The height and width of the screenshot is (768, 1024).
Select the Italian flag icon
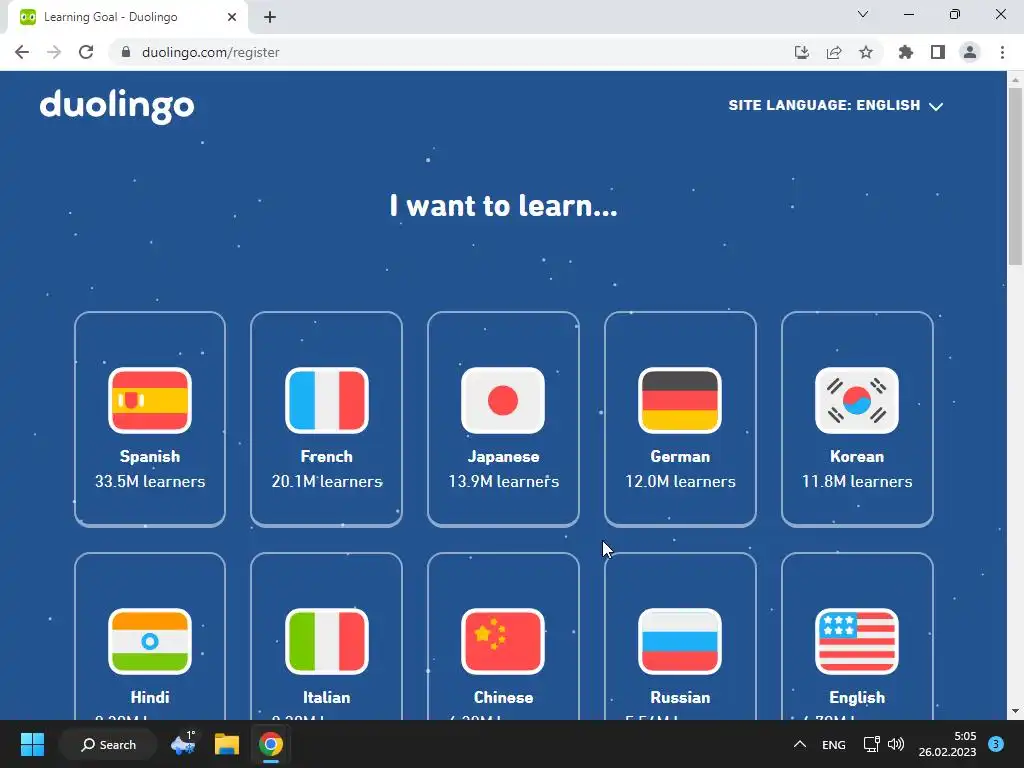[327, 641]
